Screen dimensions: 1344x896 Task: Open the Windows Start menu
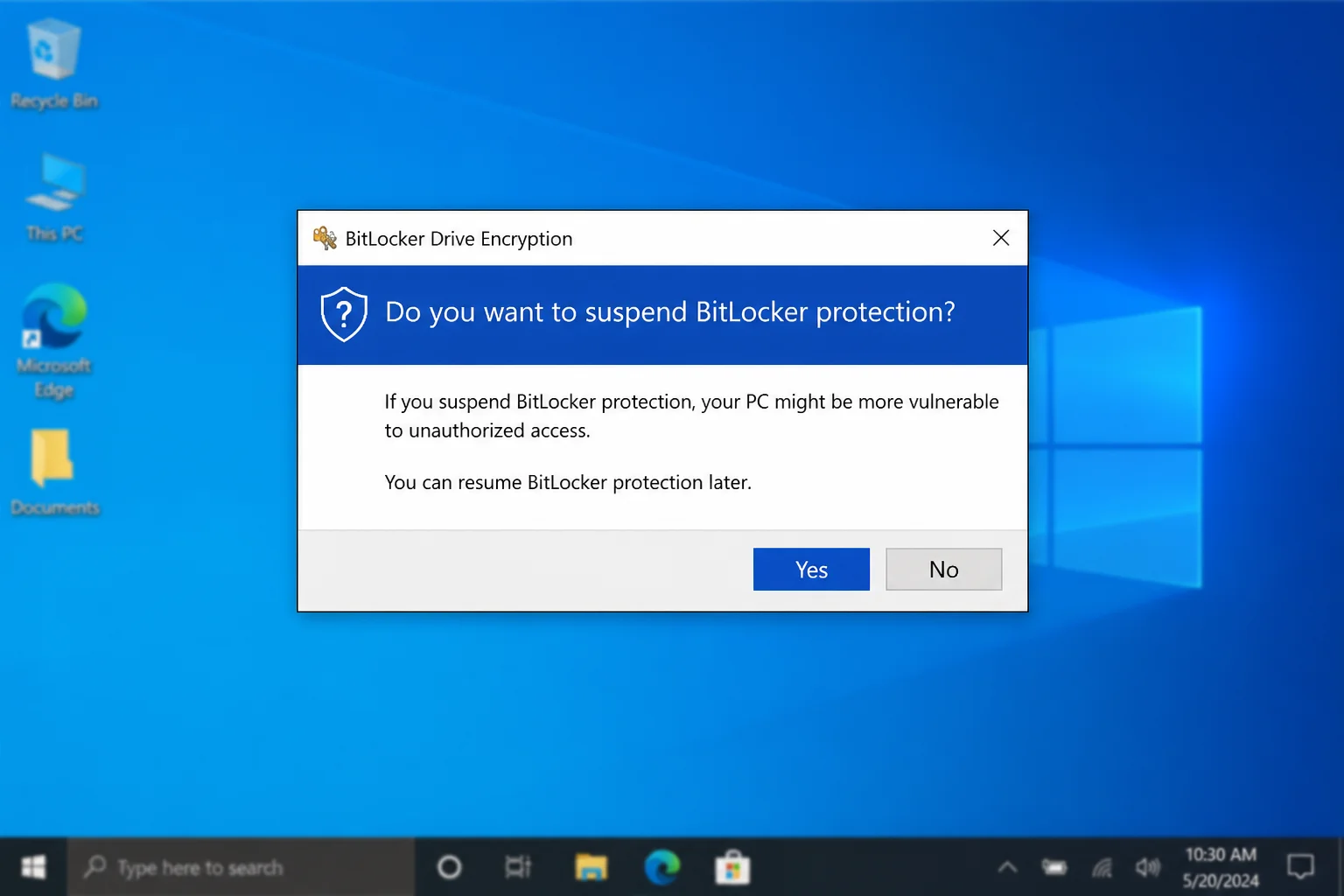pos(33,867)
